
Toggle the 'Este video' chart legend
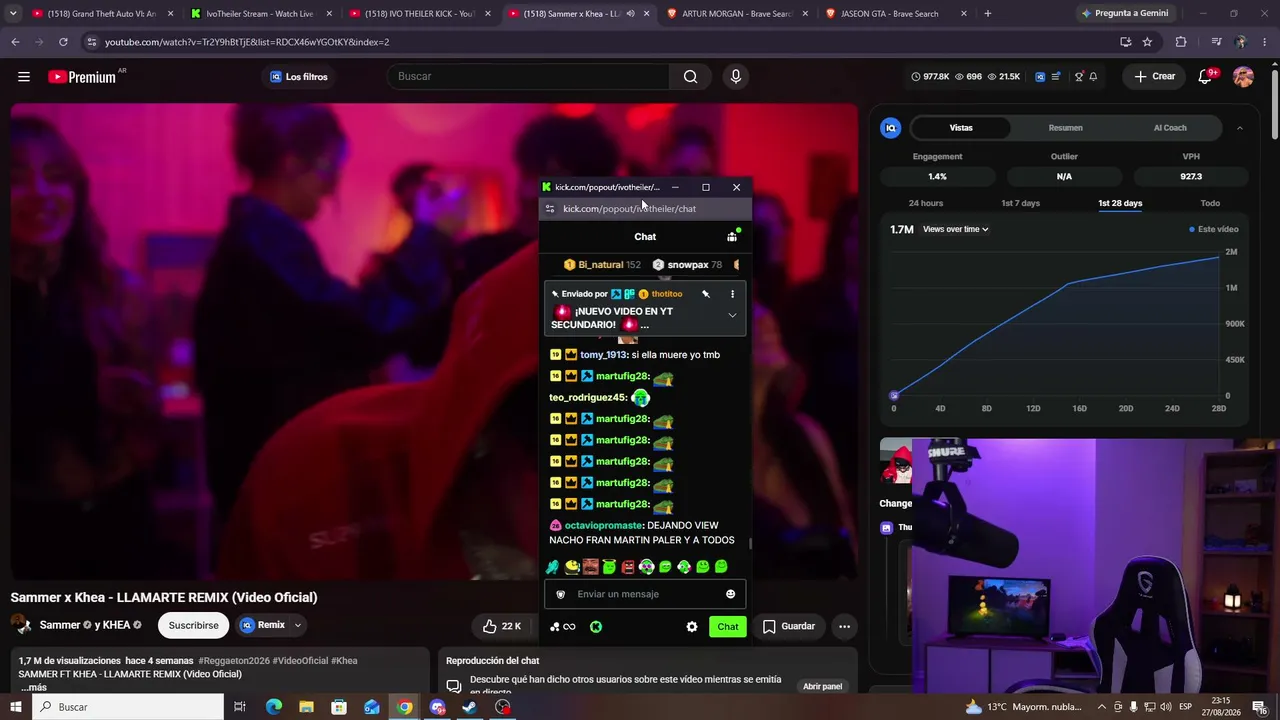(x=1213, y=229)
